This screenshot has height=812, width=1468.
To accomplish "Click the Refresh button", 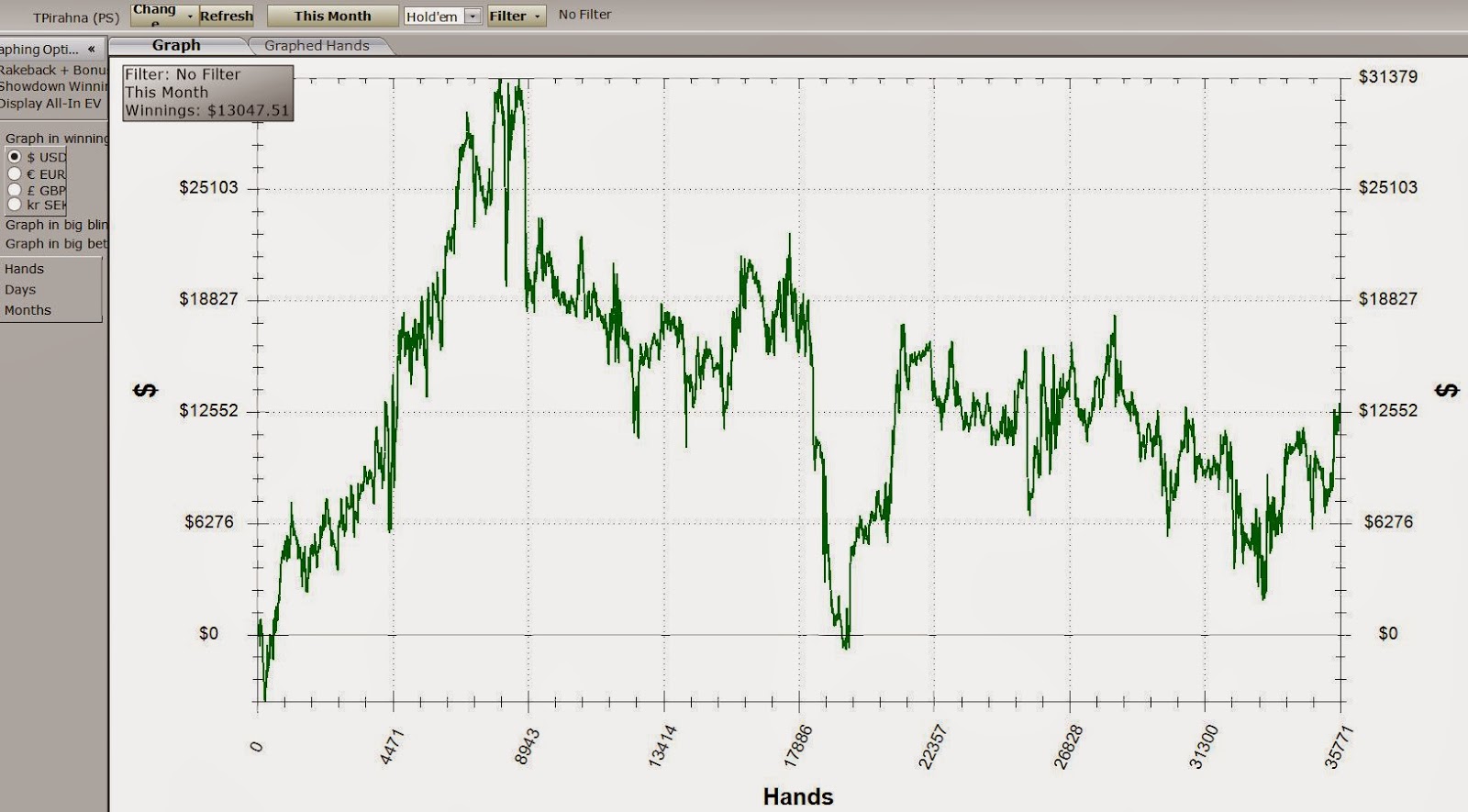I will (x=227, y=16).
